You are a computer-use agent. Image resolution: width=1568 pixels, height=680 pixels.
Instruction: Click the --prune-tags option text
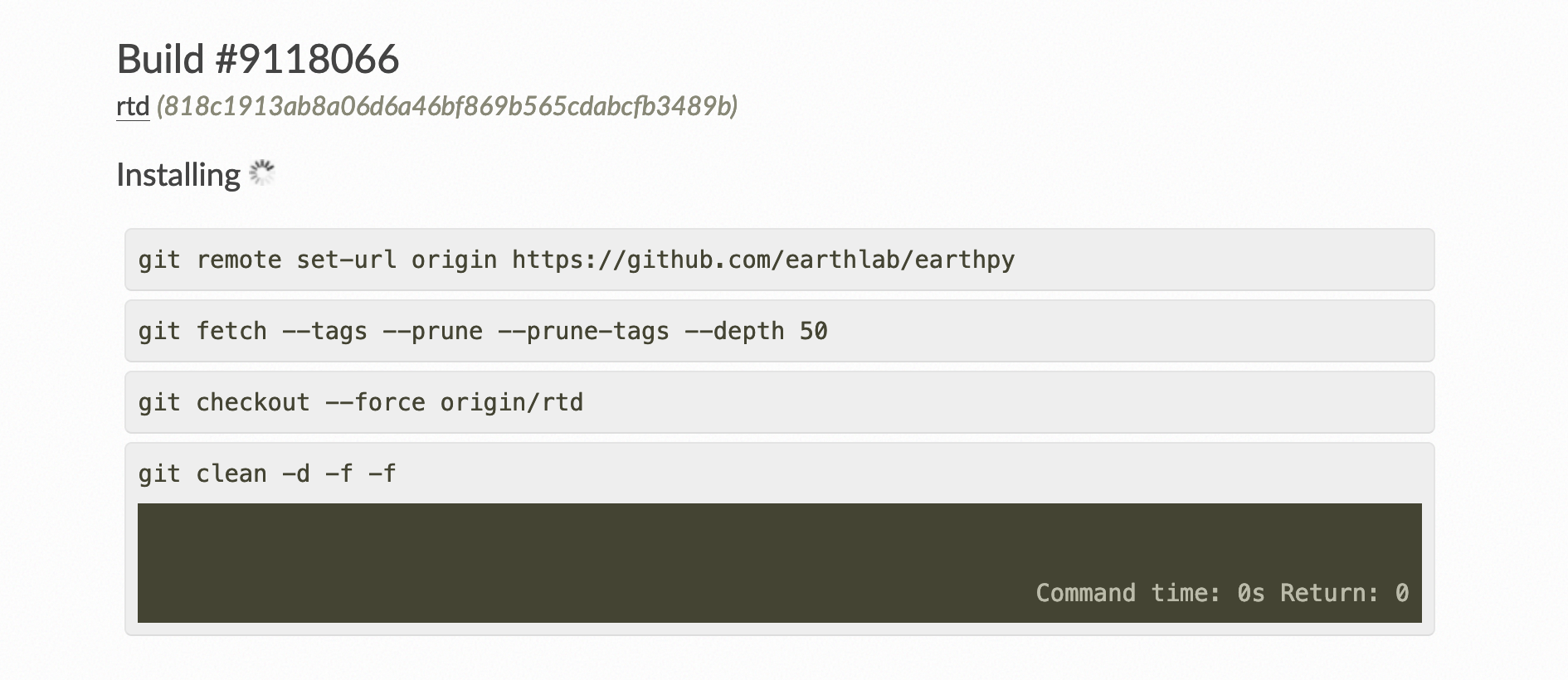point(583,331)
